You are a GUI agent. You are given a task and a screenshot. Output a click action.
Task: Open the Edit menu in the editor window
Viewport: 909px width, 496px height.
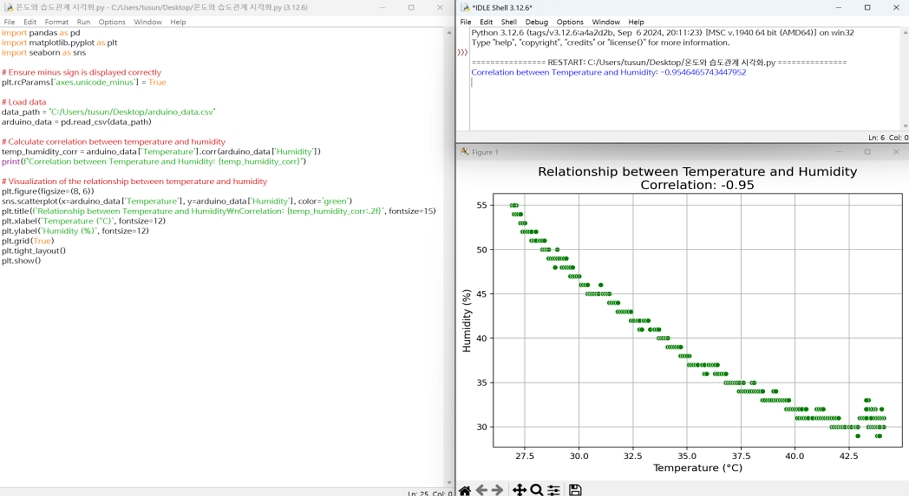[30, 22]
